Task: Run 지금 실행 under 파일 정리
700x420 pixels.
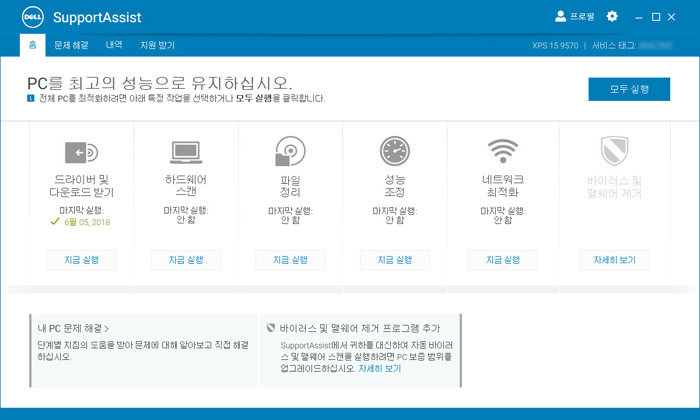Action: 290,260
